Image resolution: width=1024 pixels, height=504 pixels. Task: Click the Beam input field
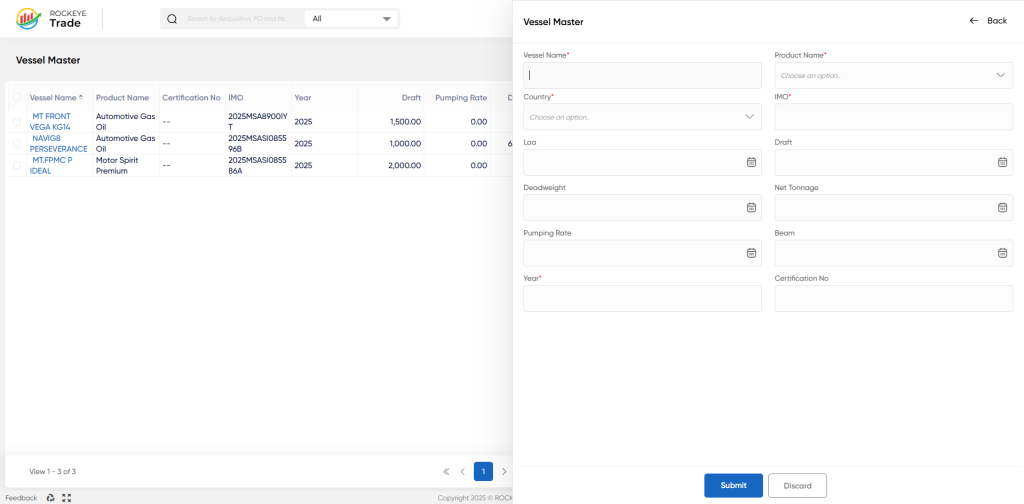[x=894, y=253]
